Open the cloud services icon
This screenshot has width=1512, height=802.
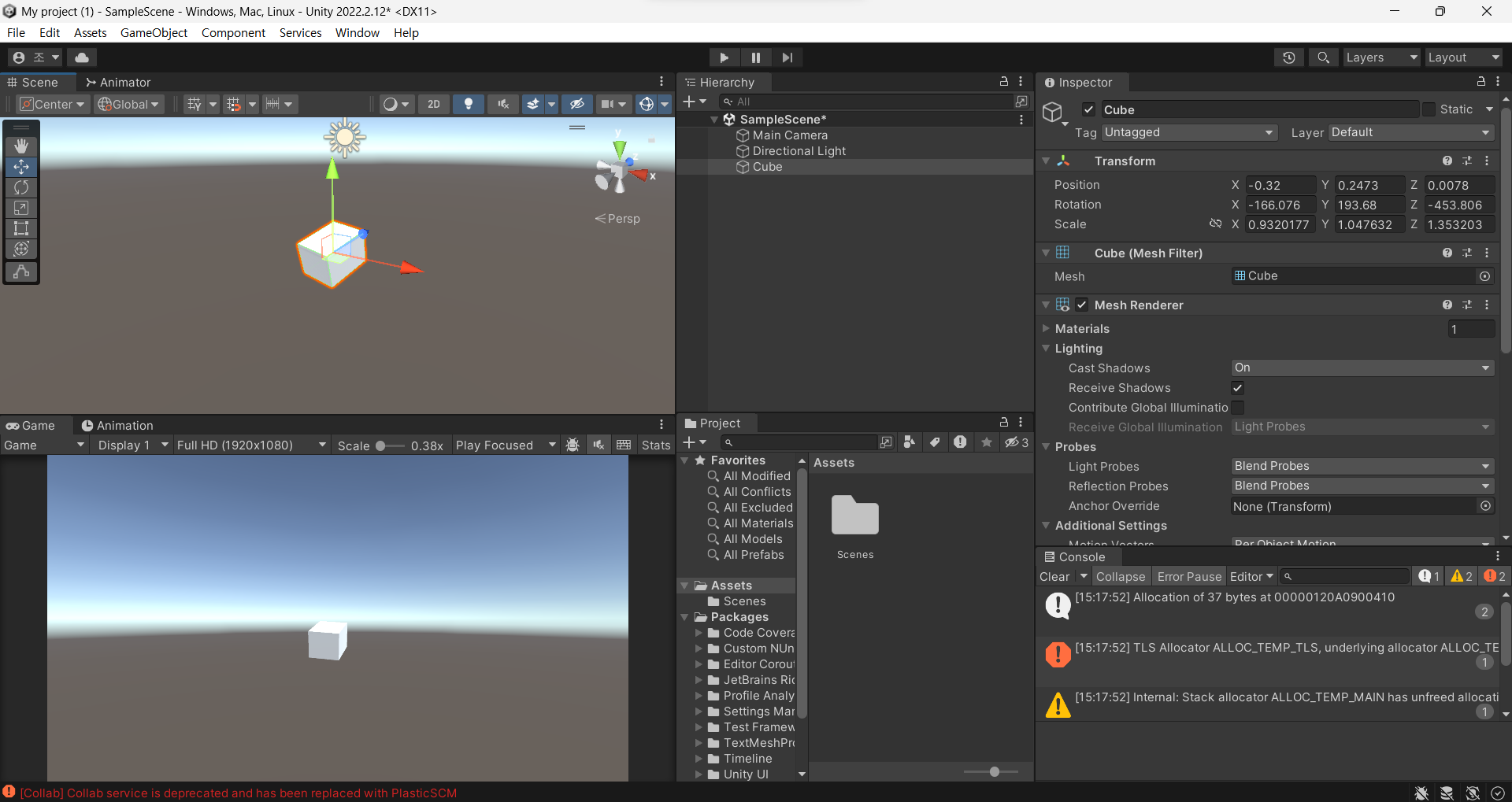82,57
